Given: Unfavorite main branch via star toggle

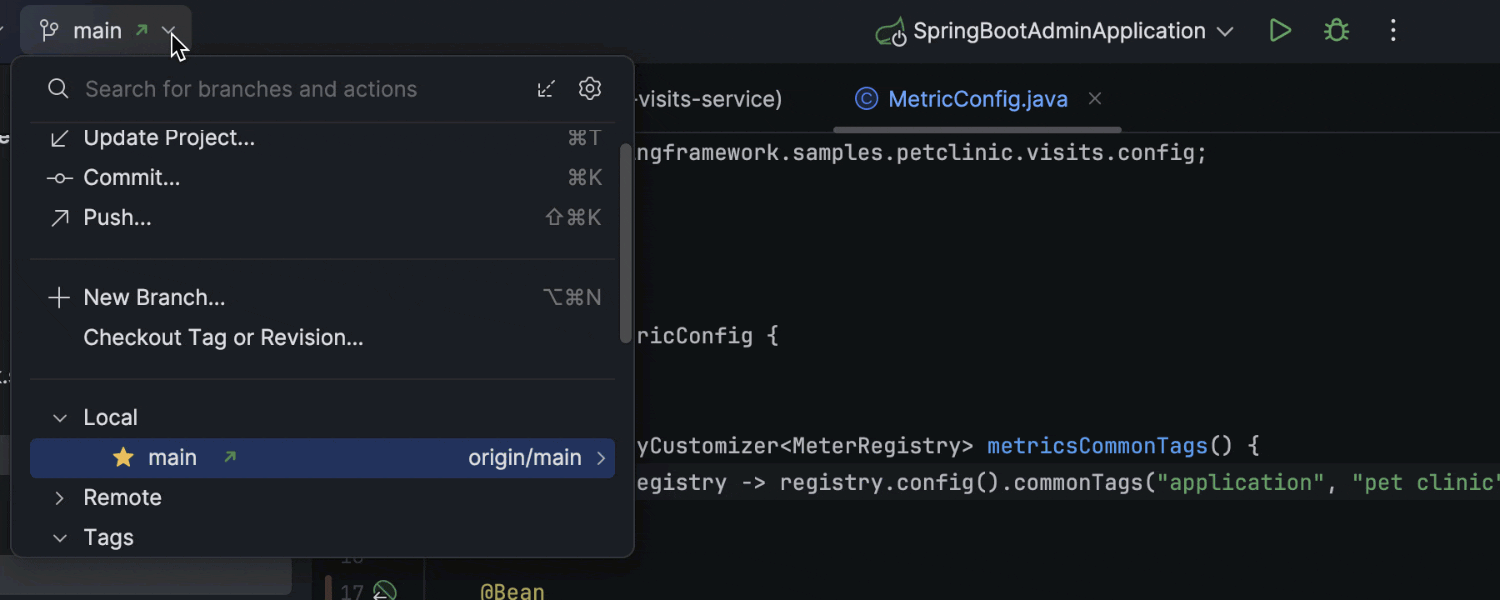Looking at the screenshot, I should (122, 457).
